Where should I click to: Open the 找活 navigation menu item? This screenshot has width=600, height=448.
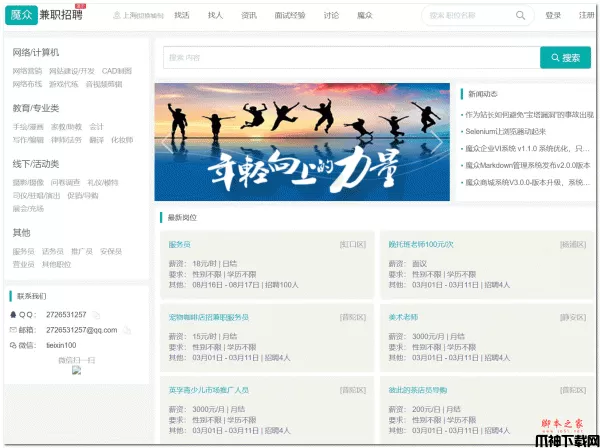click(x=182, y=15)
